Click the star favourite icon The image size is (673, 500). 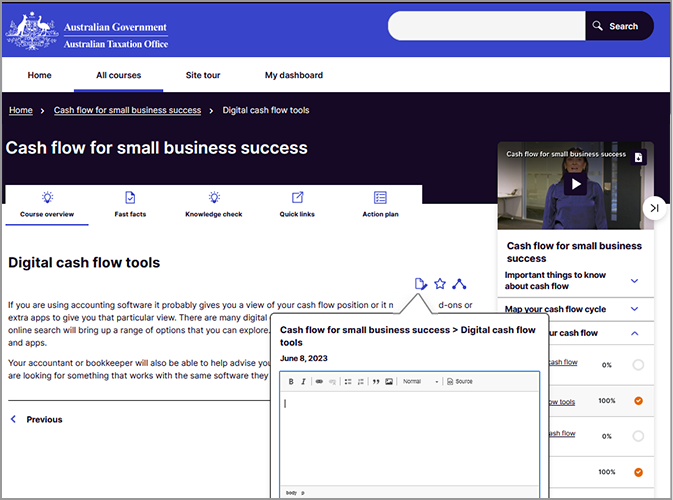(440, 284)
